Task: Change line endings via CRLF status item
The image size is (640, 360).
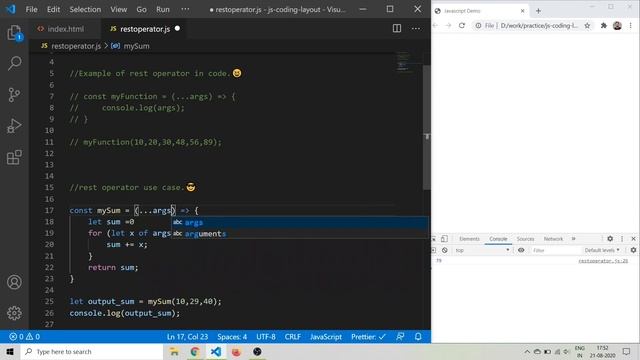Action: click(x=293, y=337)
